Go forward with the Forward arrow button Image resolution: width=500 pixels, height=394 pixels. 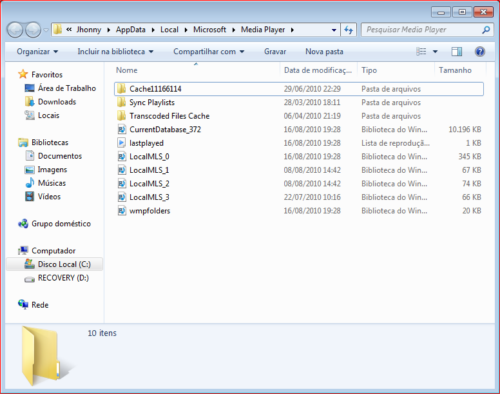(33, 30)
